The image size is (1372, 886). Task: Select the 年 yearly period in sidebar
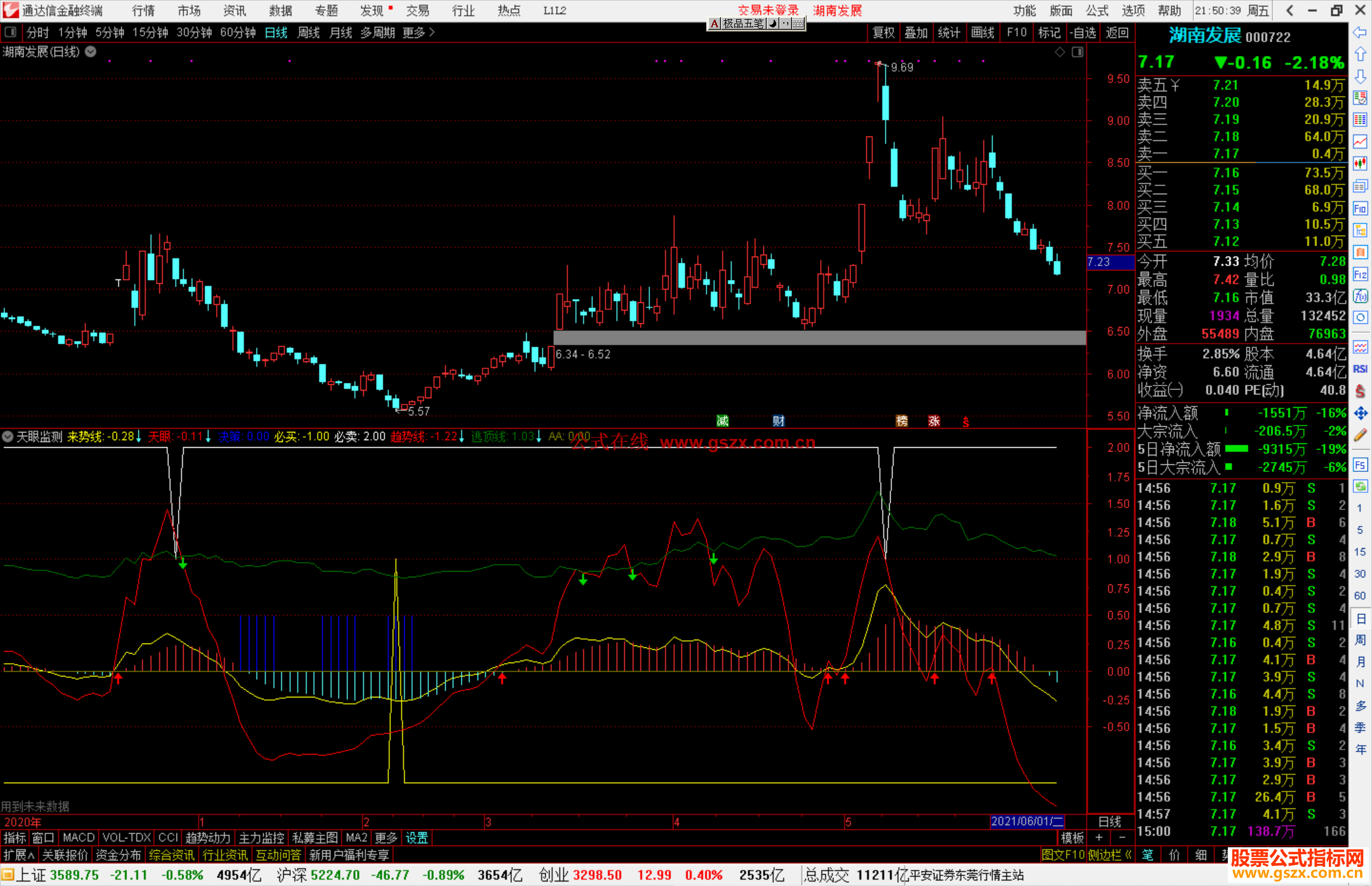pos(1360,749)
